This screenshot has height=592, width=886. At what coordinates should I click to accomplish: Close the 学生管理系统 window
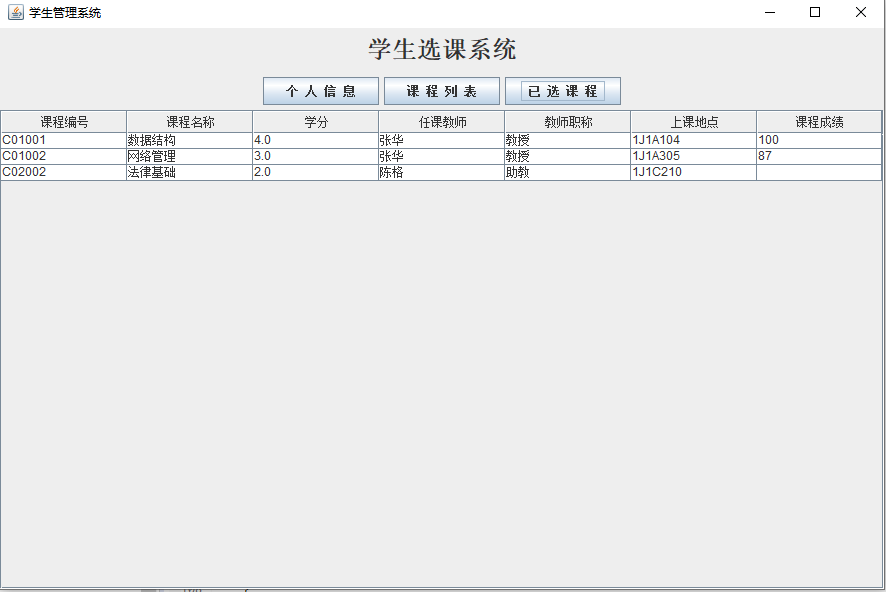861,12
